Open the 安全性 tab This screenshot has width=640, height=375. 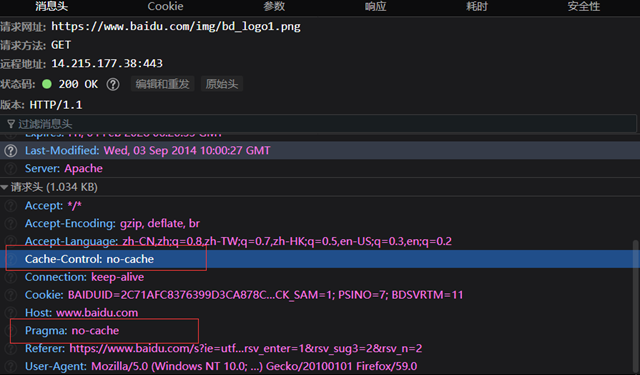coord(584,7)
